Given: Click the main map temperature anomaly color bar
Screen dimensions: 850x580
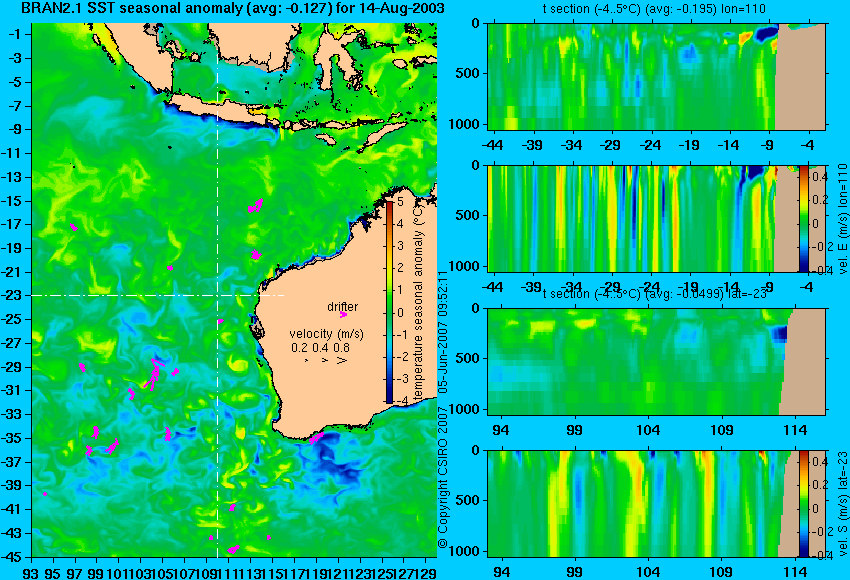Looking at the screenshot, I should pos(389,302).
